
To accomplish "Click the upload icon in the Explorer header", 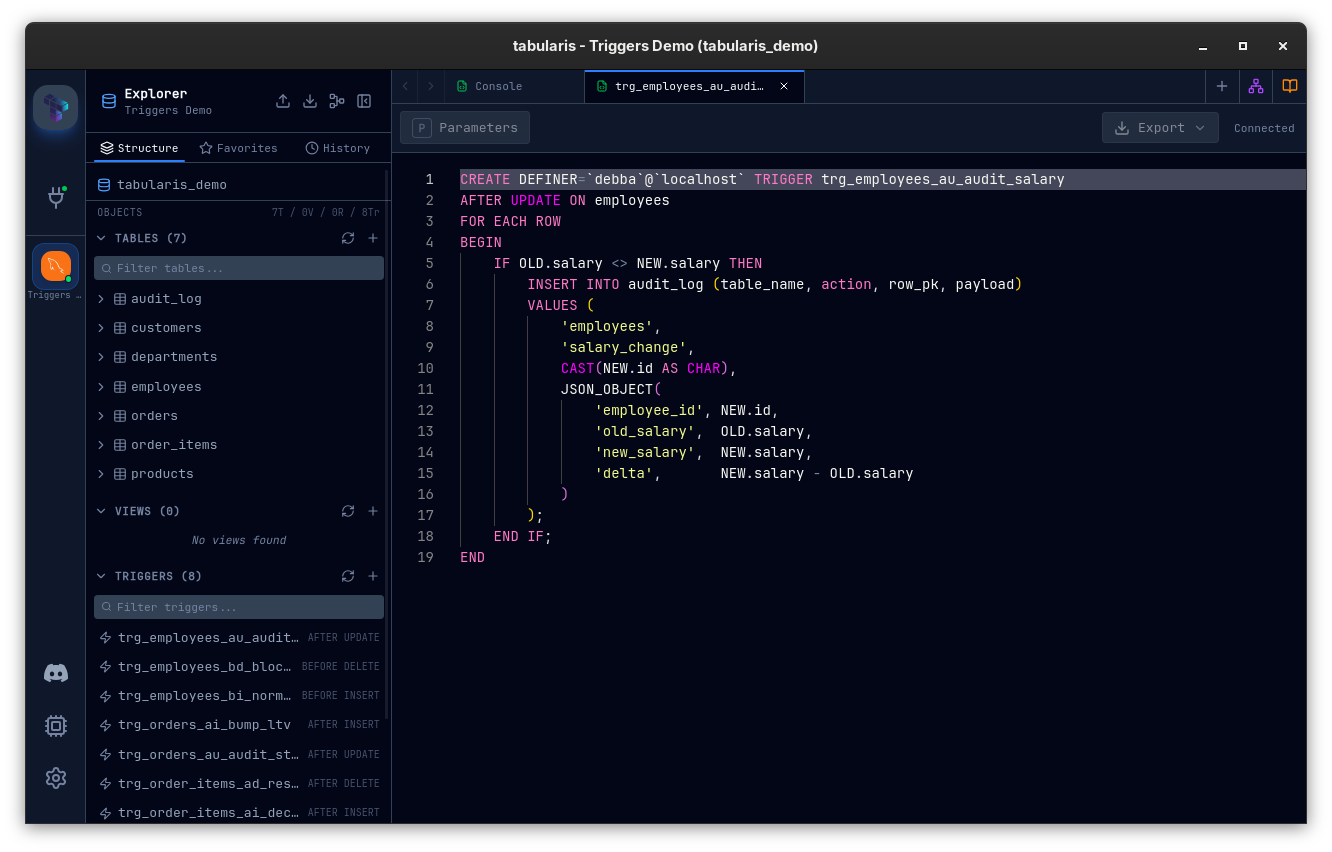I will click(x=283, y=101).
